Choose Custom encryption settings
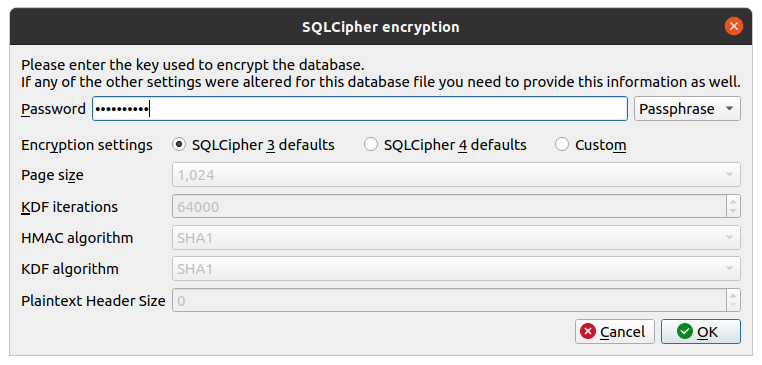This screenshot has height=365, width=762. (x=562, y=145)
